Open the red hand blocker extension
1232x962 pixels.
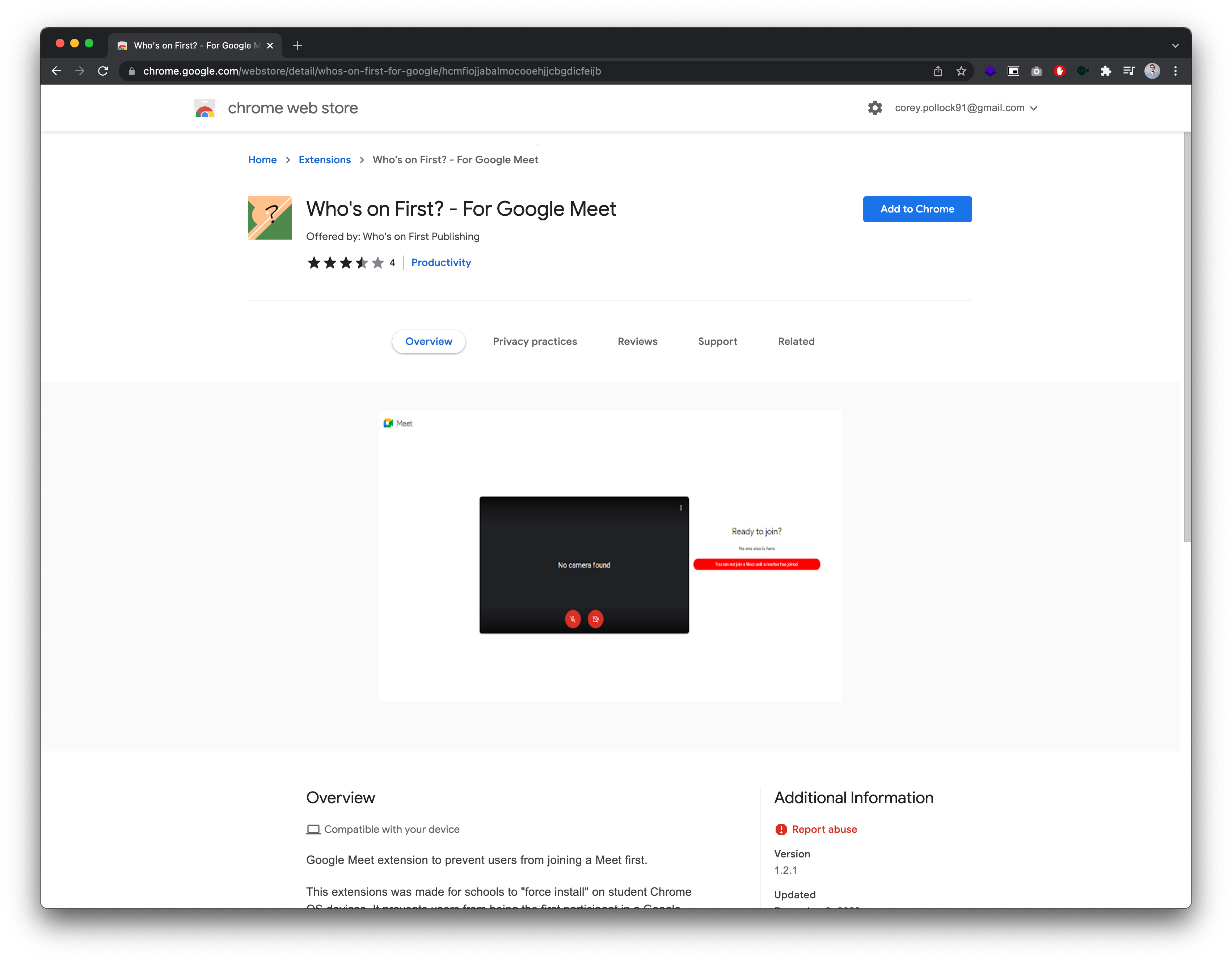pos(1059,71)
